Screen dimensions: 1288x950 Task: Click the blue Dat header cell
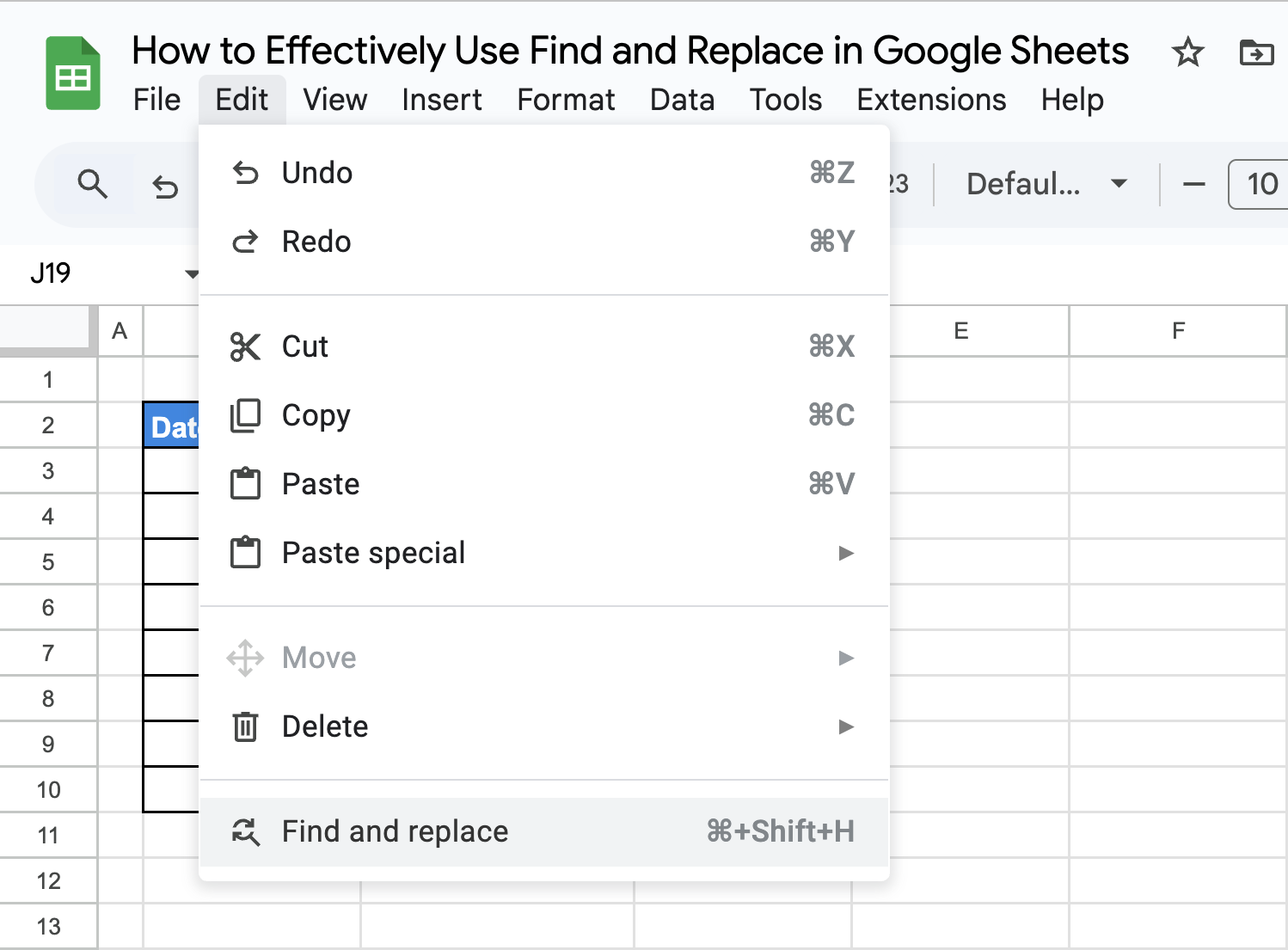coord(172,426)
